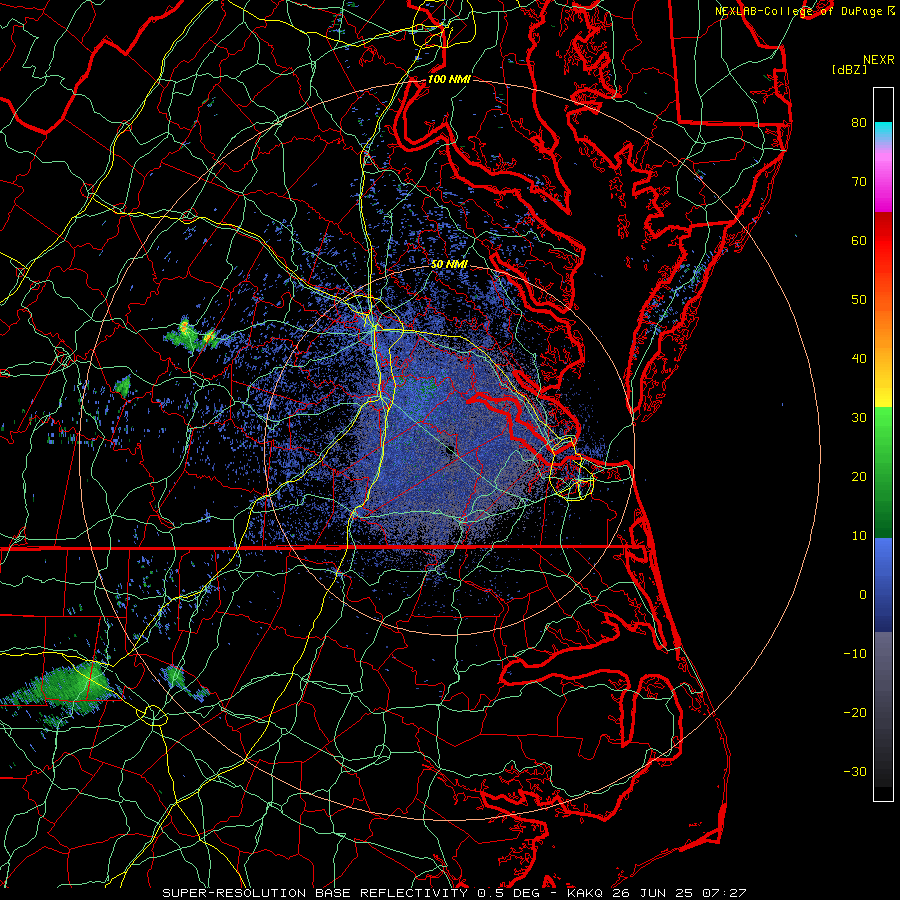The width and height of the screenshot is (900, 900).
Task: Click the 70 dBZ scale value
Action: (859, 181)
